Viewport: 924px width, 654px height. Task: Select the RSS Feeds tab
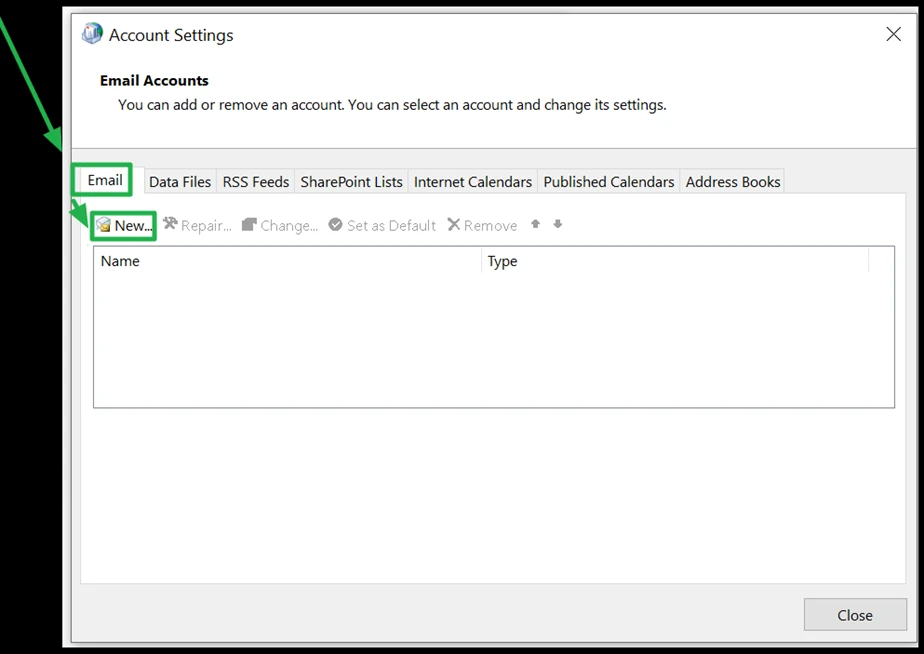pyautogui.click(x=256, y=182)
